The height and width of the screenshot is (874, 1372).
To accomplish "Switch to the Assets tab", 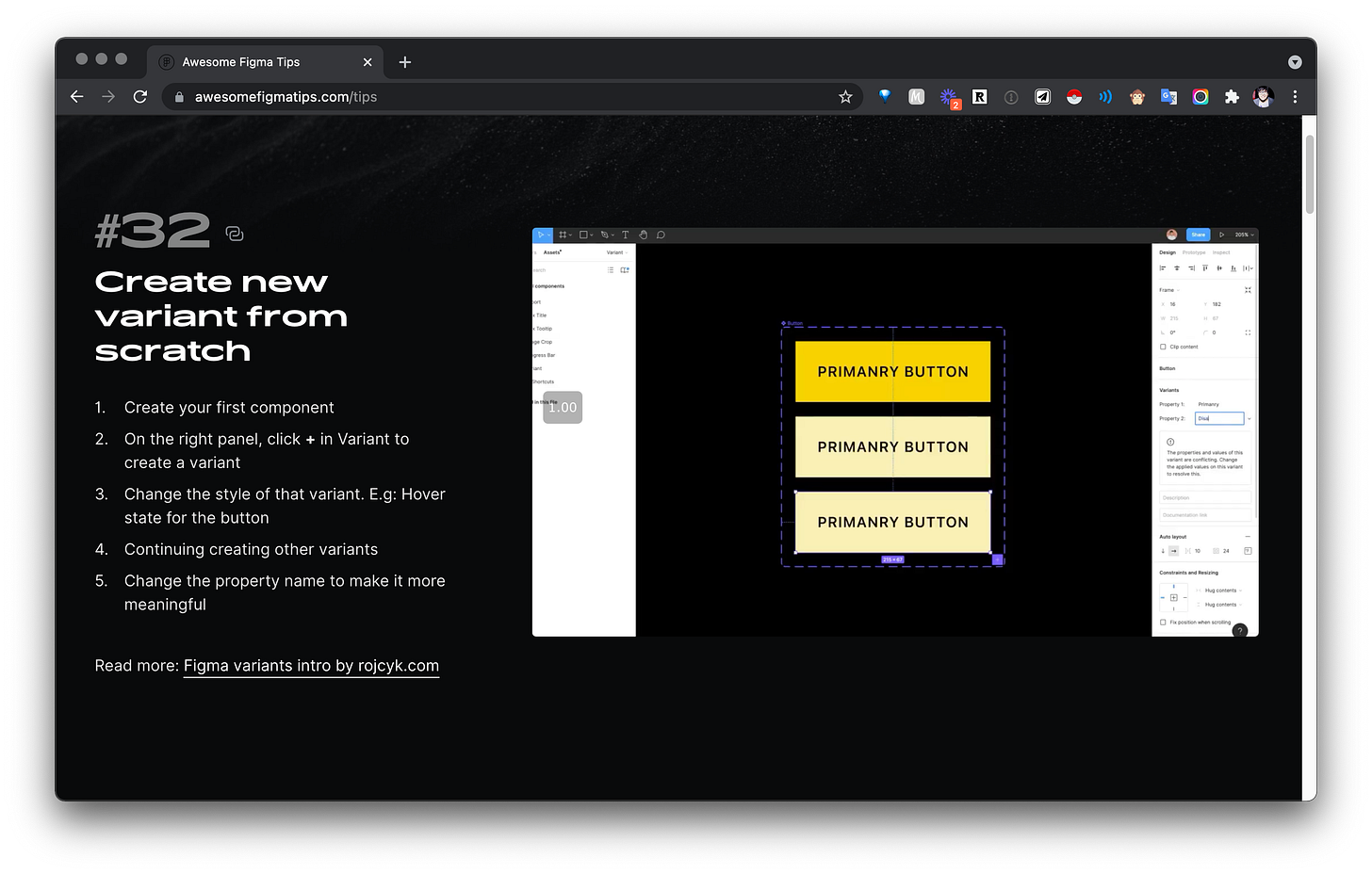I will click(x=552, y=252).
